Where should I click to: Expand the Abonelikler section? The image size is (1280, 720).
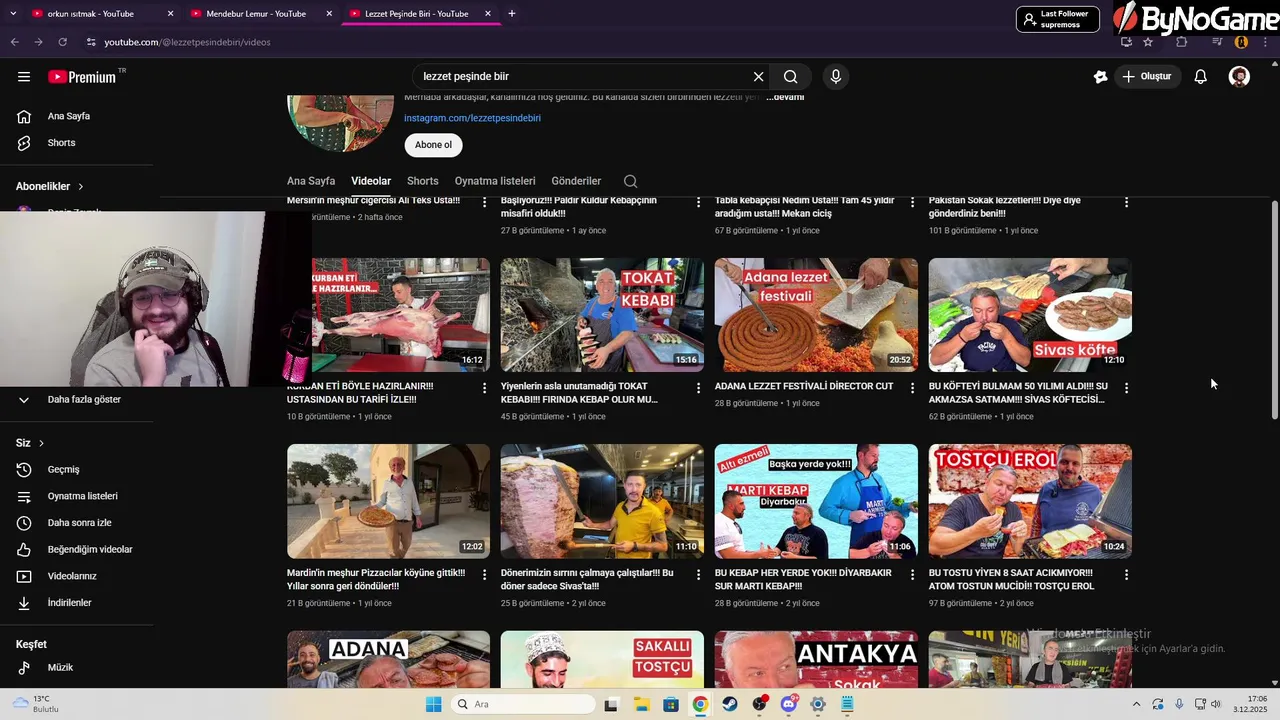tap(50, 186)
